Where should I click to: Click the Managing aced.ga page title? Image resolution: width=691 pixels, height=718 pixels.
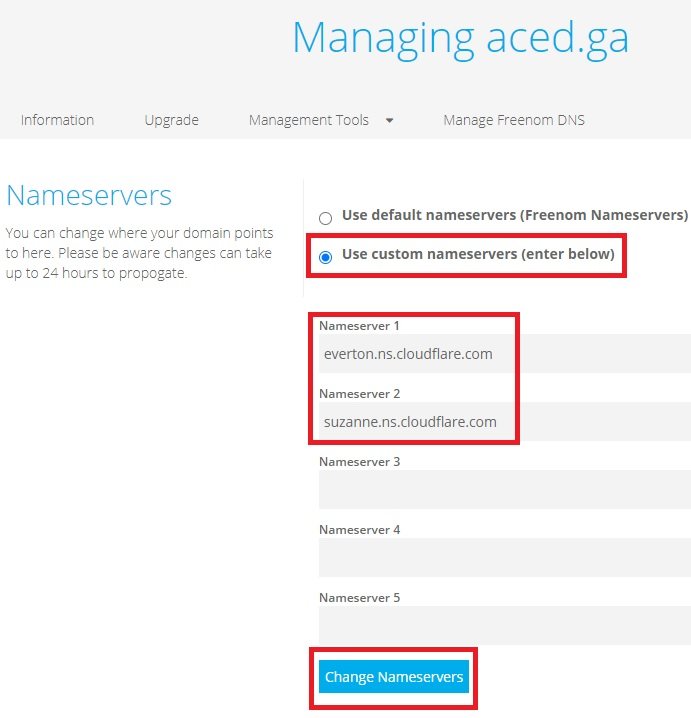tap(460, 38)
